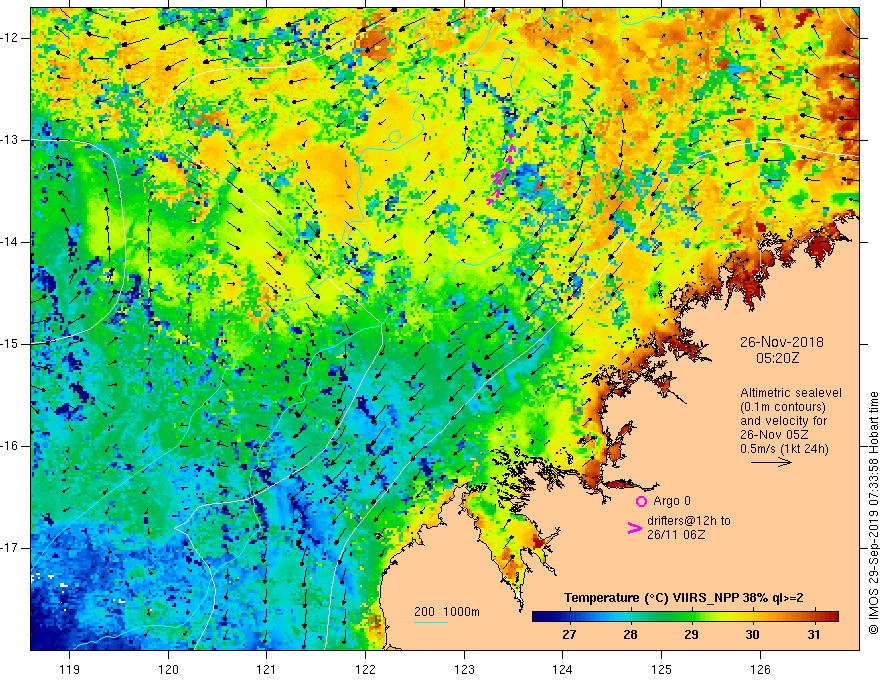Click latitude axis label -12
This screenshot has width=880, height=680.
pos(10,38)
